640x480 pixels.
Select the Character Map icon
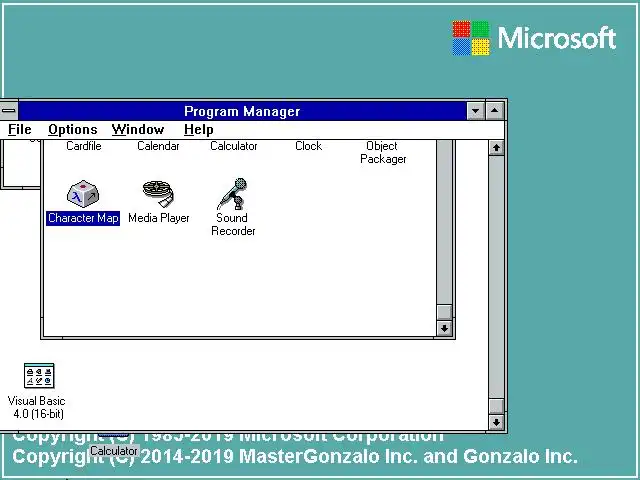coord(83,194)
